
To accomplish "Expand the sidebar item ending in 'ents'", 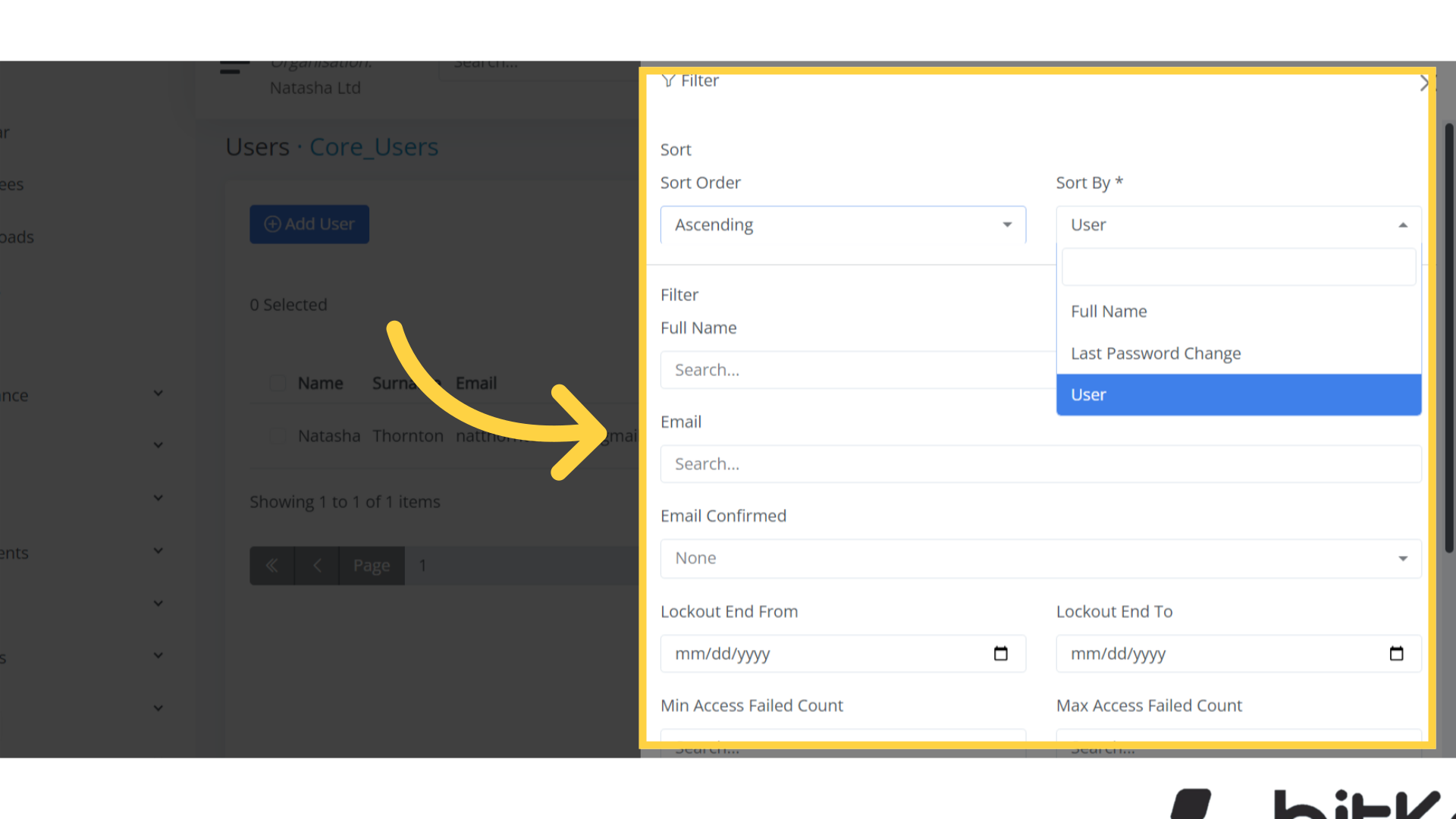I will point(158,551).
